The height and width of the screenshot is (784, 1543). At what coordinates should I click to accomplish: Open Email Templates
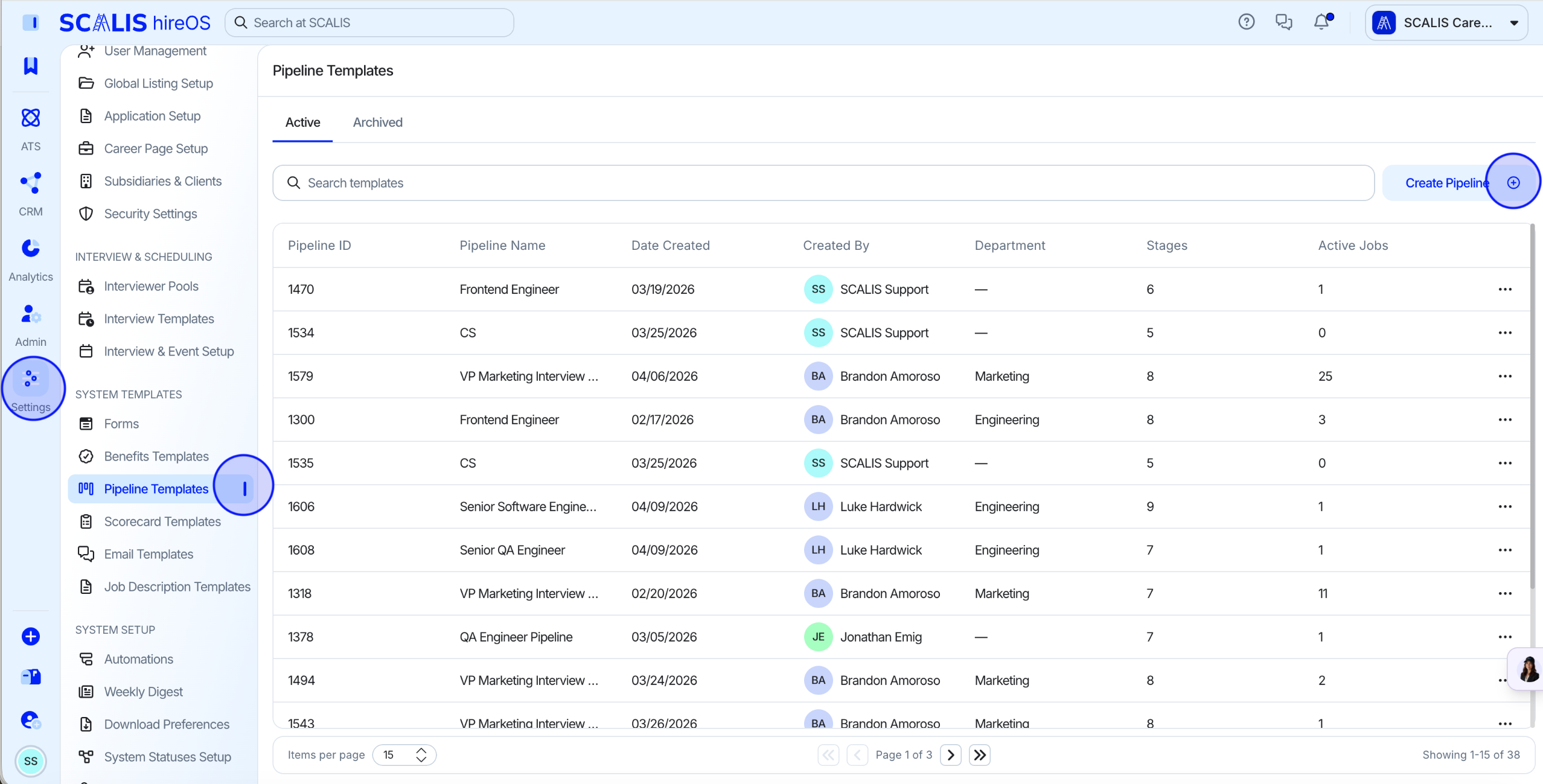point(149,554)
